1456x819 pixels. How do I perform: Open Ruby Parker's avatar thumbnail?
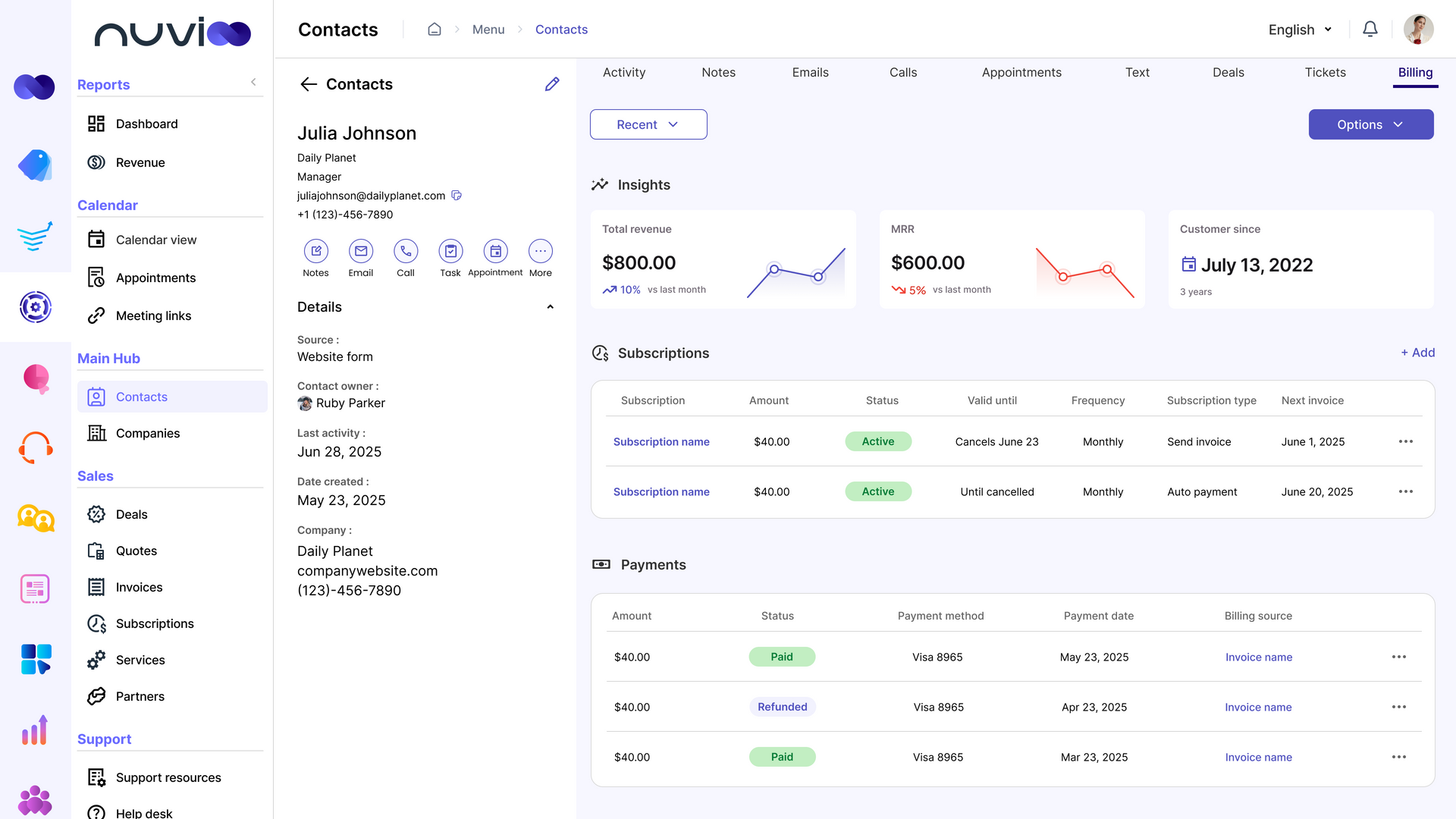pyautogui.click(x=305, y=403)
